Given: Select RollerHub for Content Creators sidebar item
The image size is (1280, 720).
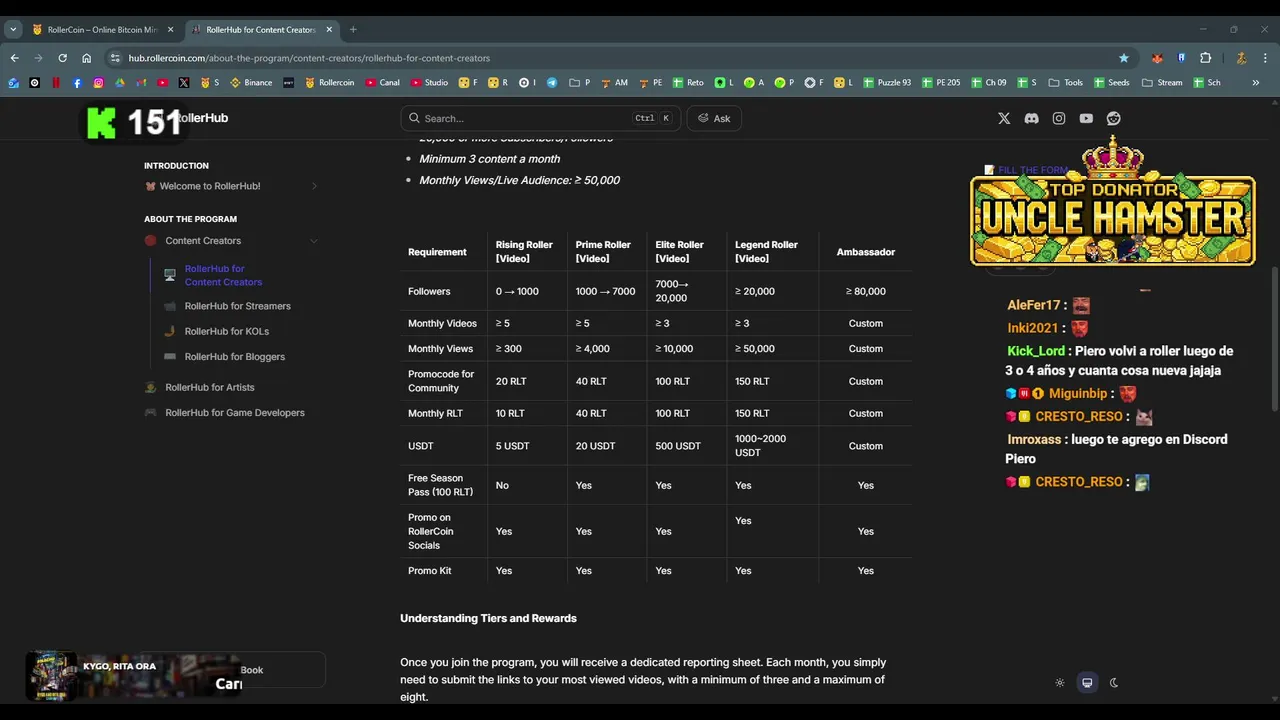Looking at the screenshot, I should [x=223, y=275].
